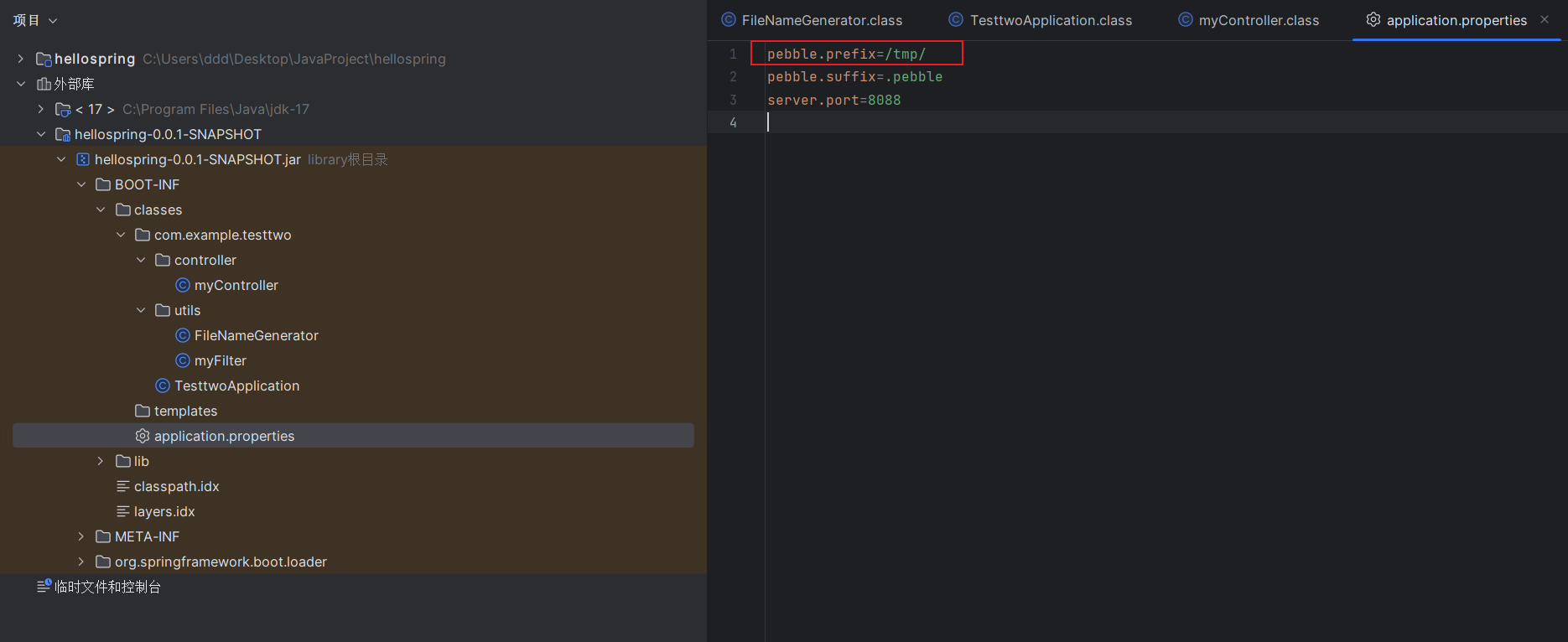Collapse the controller folder
The width and height of the screenshot is (1568, 642).
[141, 260]
